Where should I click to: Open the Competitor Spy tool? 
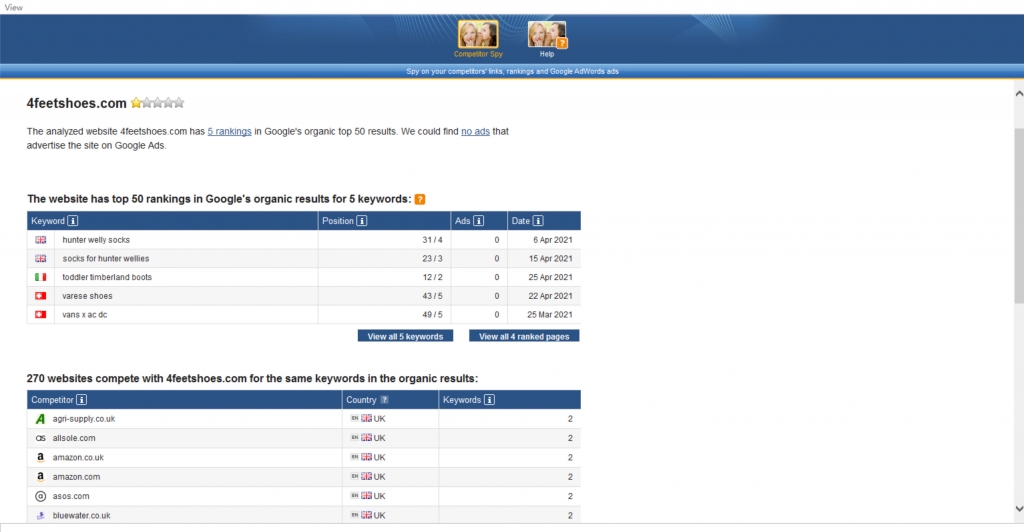coord(478,39)
